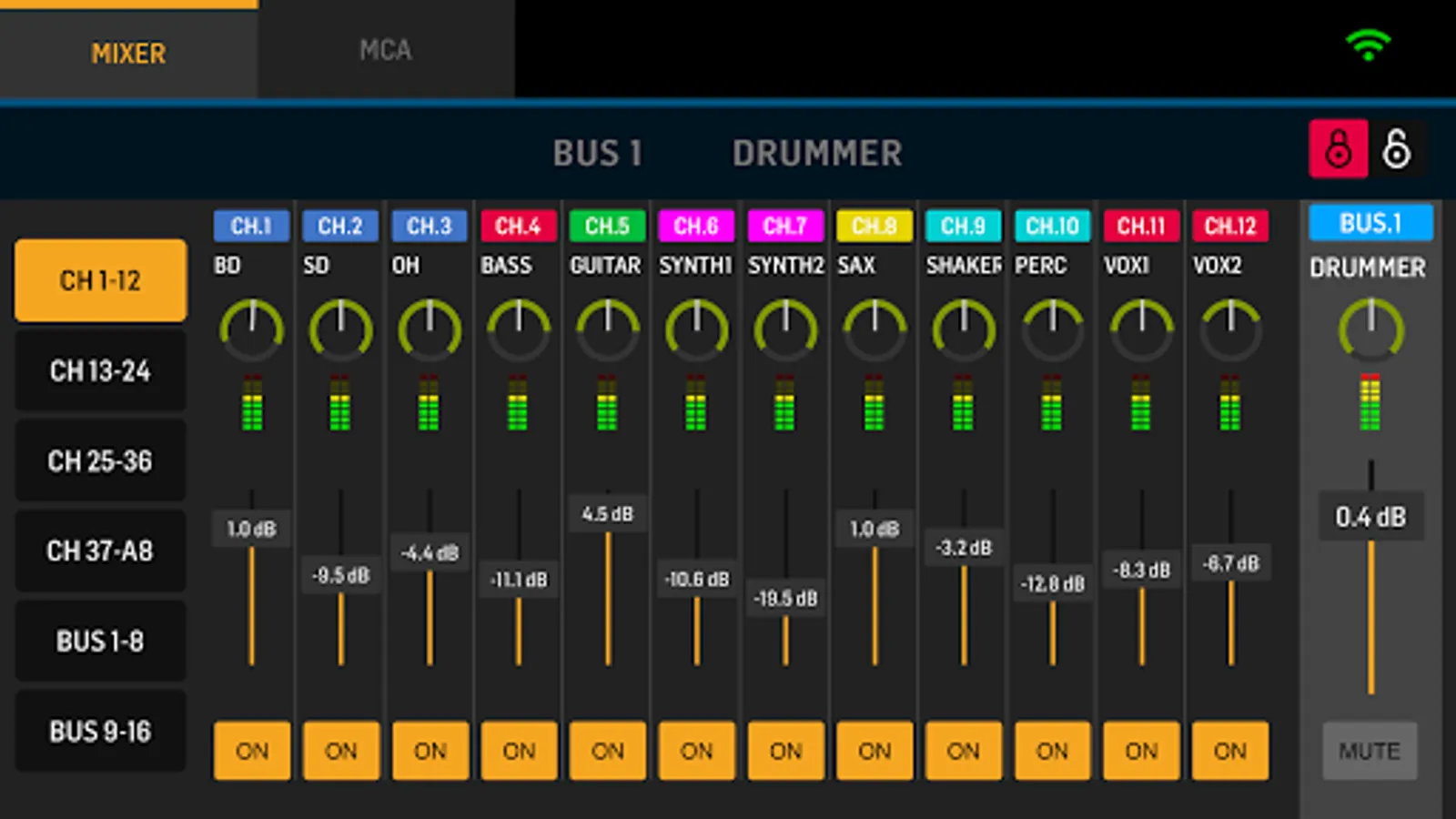The height and width of the screenshot is (819, 1456).
Task: Toggle the BASS channel ON button
Action: point(519,751)
